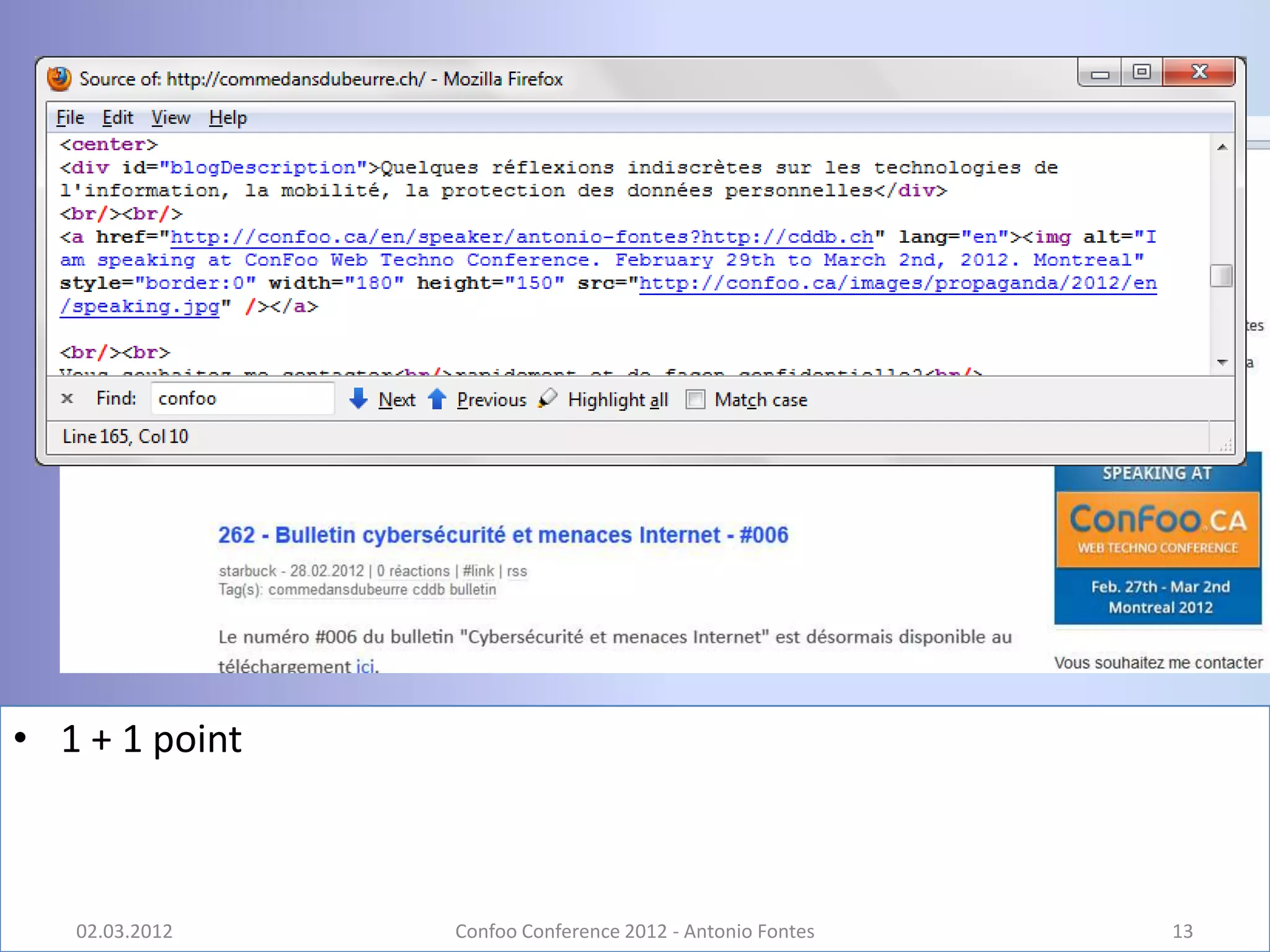Open the View menu
The image size is (1270, 952).
[171, 118]
